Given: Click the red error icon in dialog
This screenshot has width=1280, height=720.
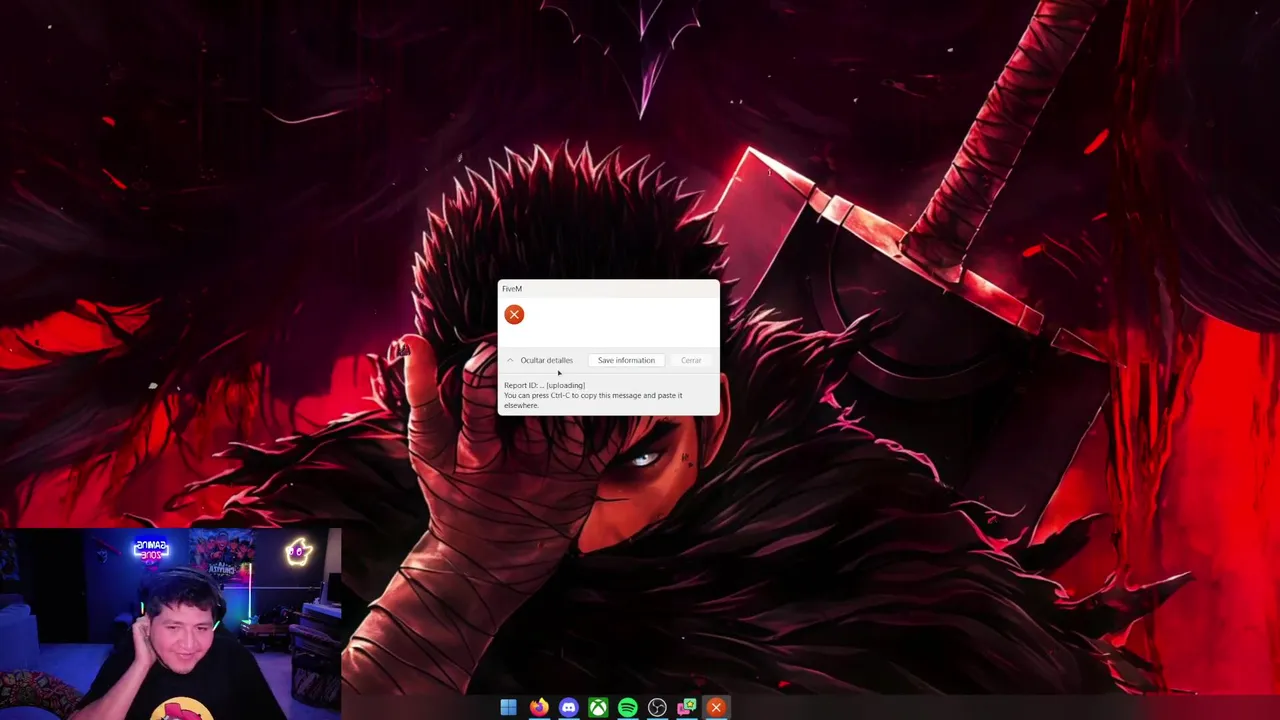Looking at the screenshot, I should 514,315.
